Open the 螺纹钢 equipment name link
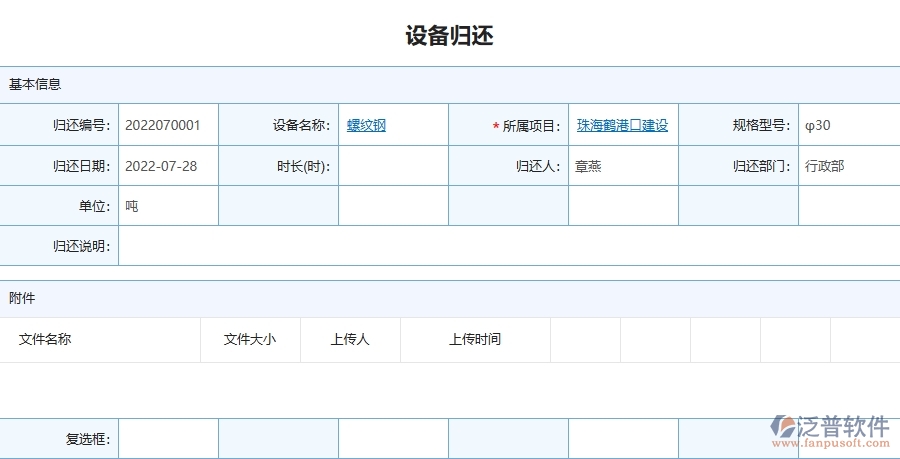900x459 pixels. [x=366, y=125]
